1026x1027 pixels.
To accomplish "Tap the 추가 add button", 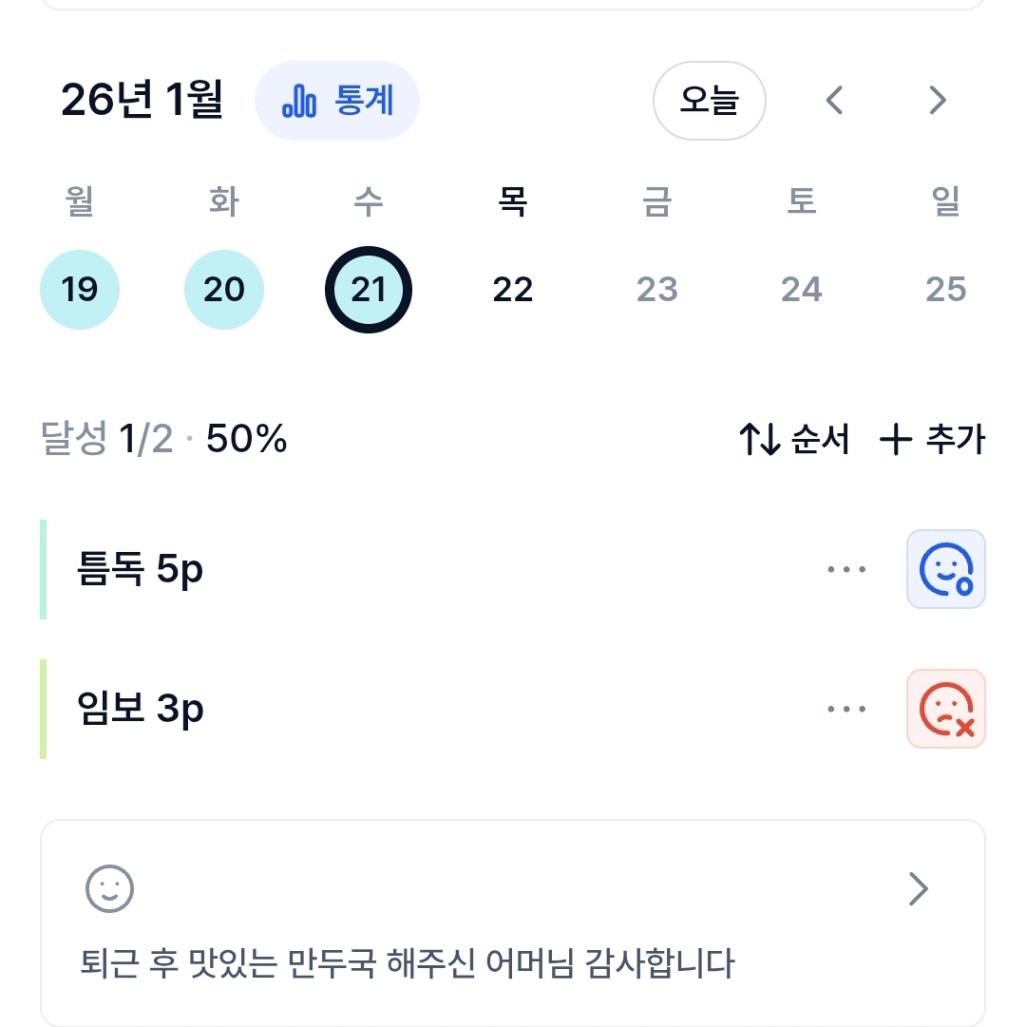I will [932, 439].
